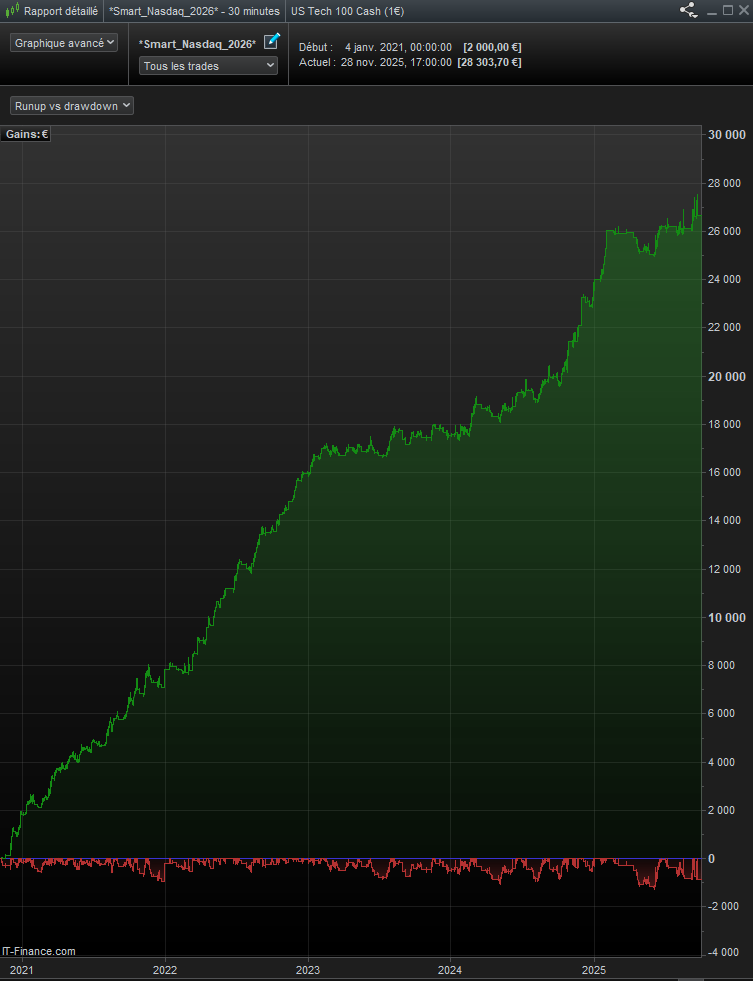This screenshot has width=753, height=981.
Task: Click the Gains: € label on chart
Action: tap(27, 134)
